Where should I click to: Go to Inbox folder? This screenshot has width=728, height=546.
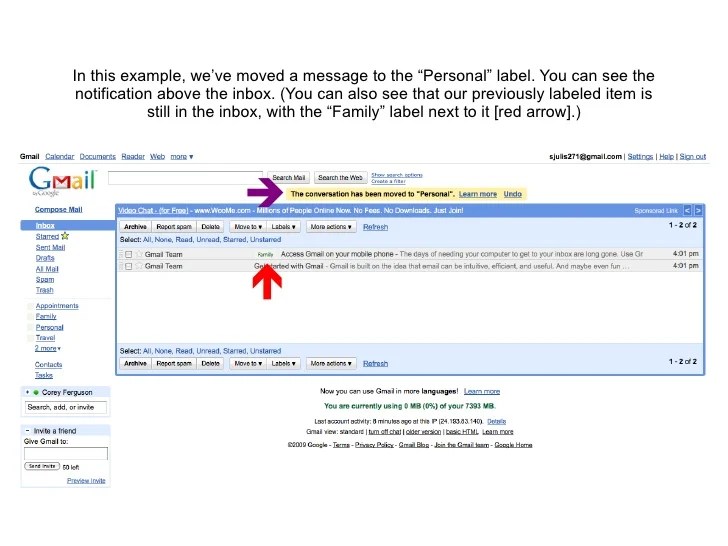pyautogui.click(x=45, y=225)
